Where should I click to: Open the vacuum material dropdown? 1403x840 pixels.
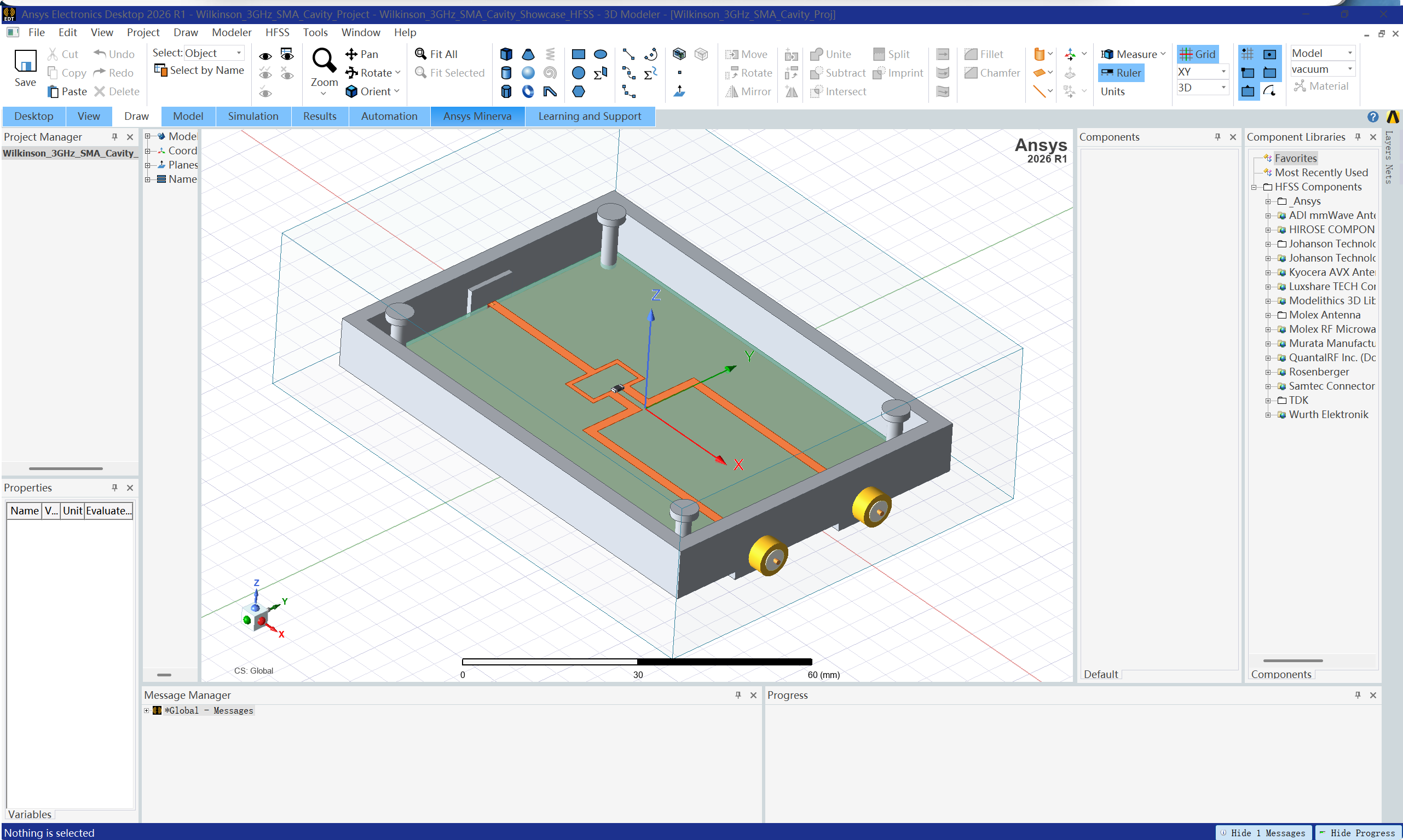click(x=1323, y=69)
